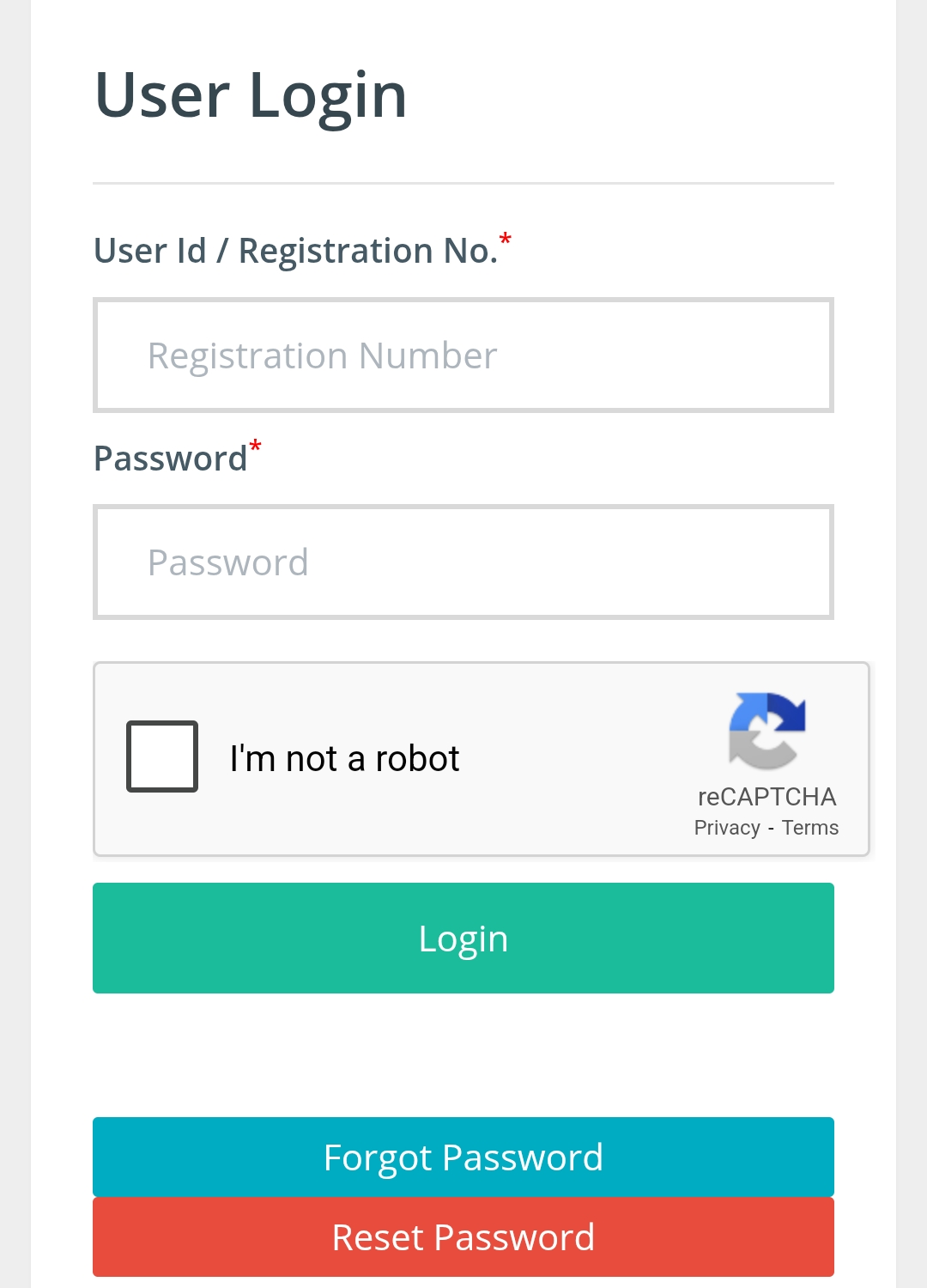The height and width of the screenshot is (1288, 927).
Task: Open the Forgot Password page
Action: pos(463,1157)
